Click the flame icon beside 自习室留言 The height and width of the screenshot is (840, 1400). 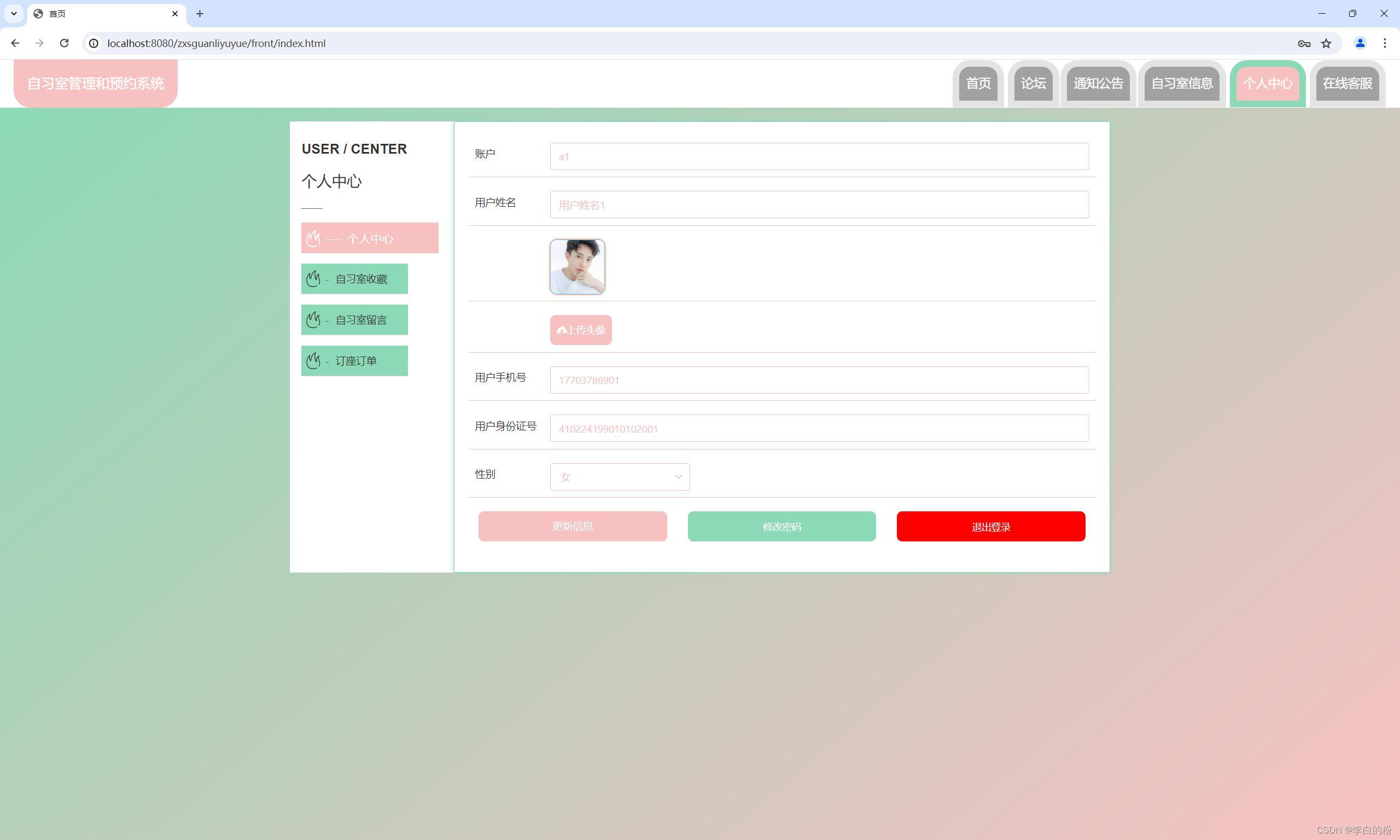point(313,320)
